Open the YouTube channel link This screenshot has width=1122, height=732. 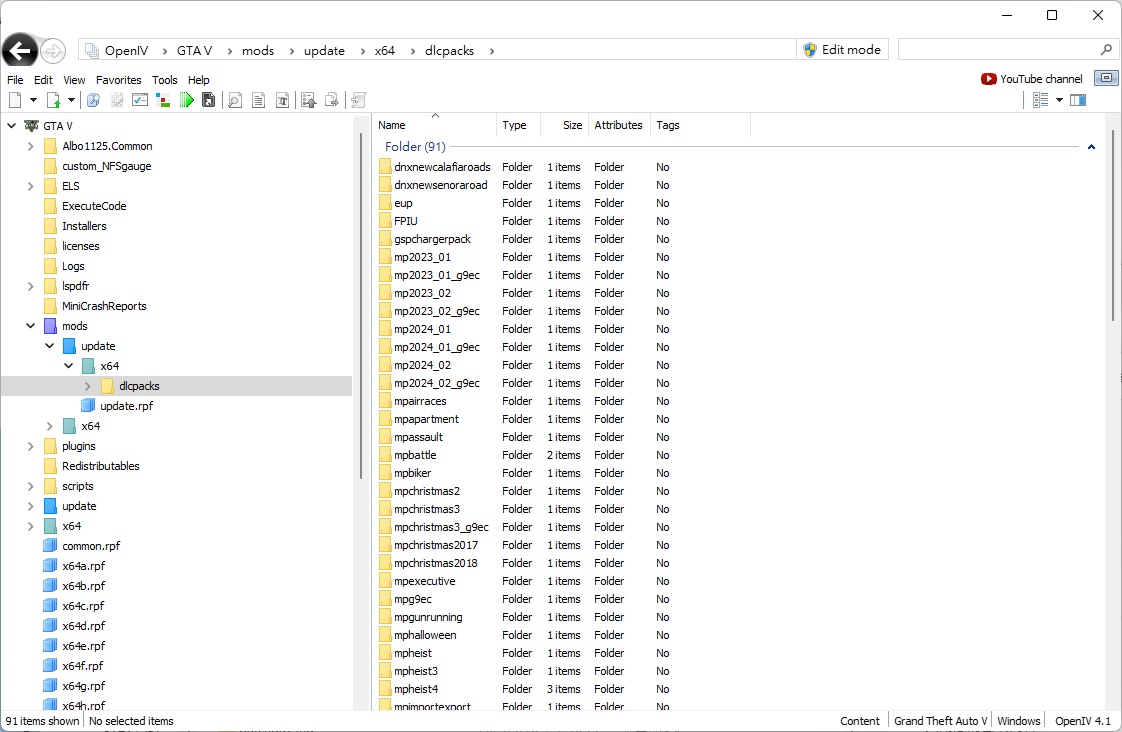pyautogui.click(x=1032, y=79)
